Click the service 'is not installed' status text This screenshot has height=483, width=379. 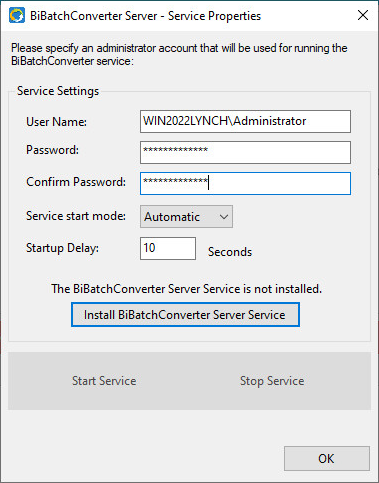tap(187, 289)
